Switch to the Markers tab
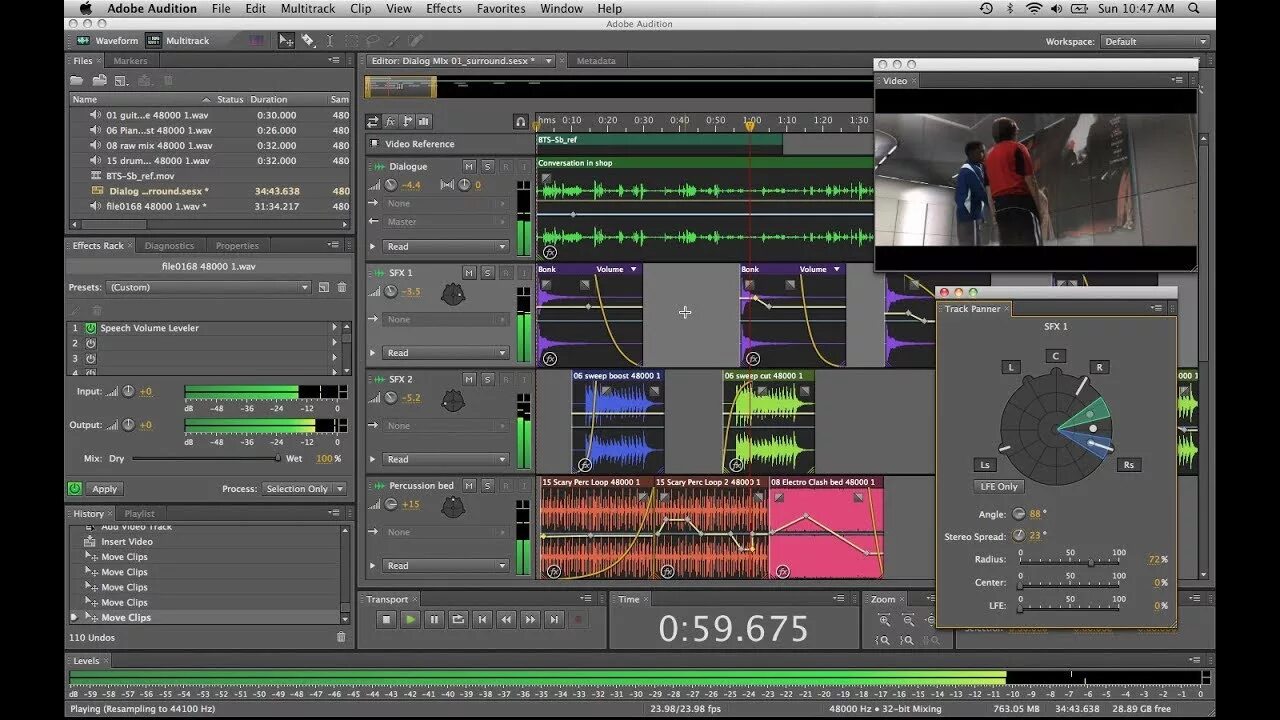This screenshot has width=1280, height=720. (130, 61)
